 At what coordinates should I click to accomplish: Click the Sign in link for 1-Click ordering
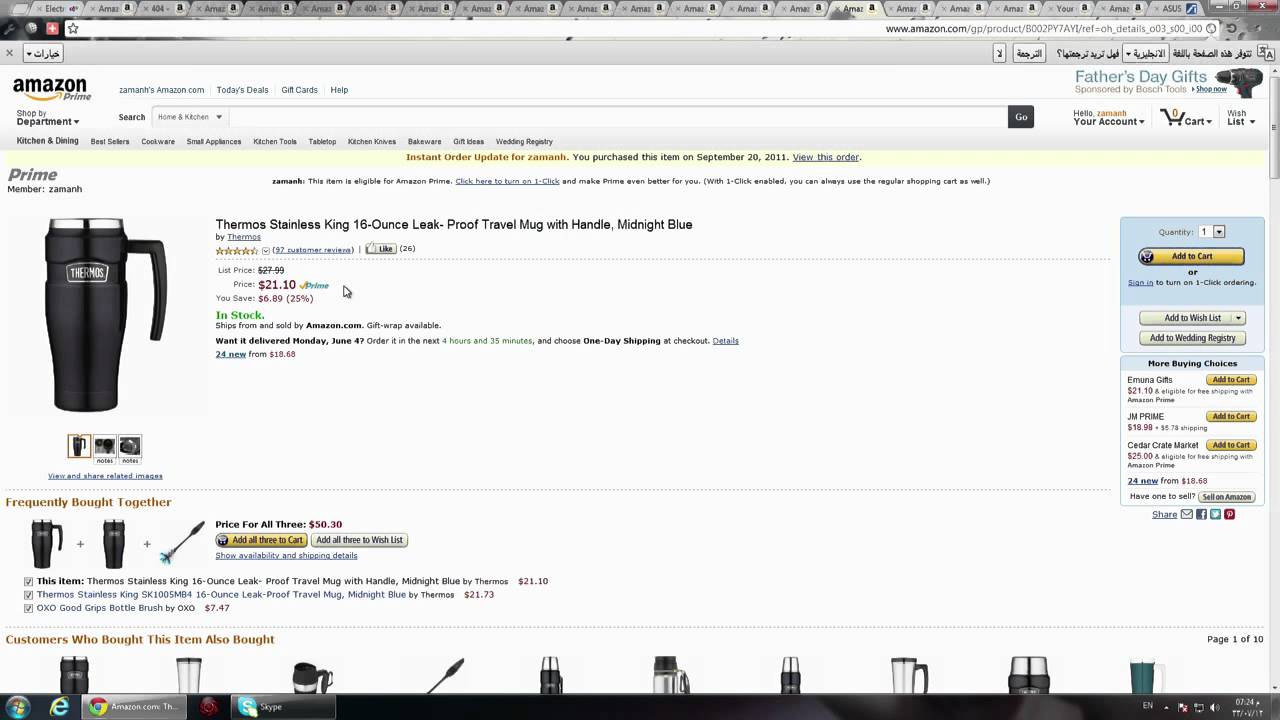[x=1140, y=283]
